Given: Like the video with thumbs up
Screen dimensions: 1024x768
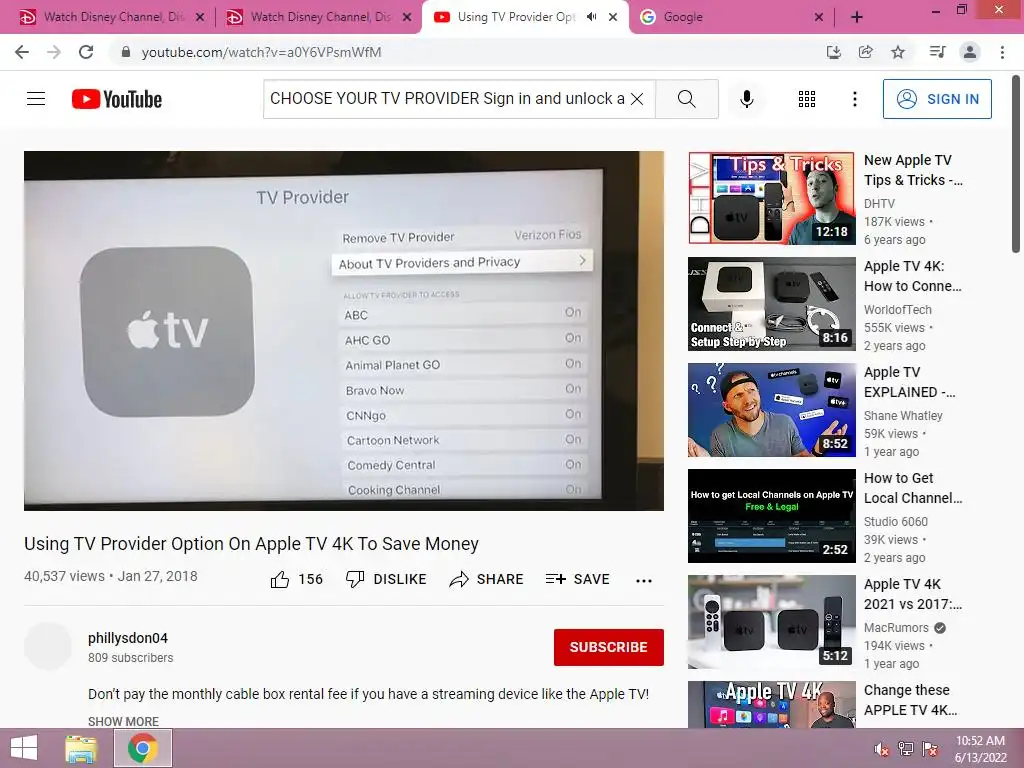Looking at the screenshot, I should (x=296, y=579).
